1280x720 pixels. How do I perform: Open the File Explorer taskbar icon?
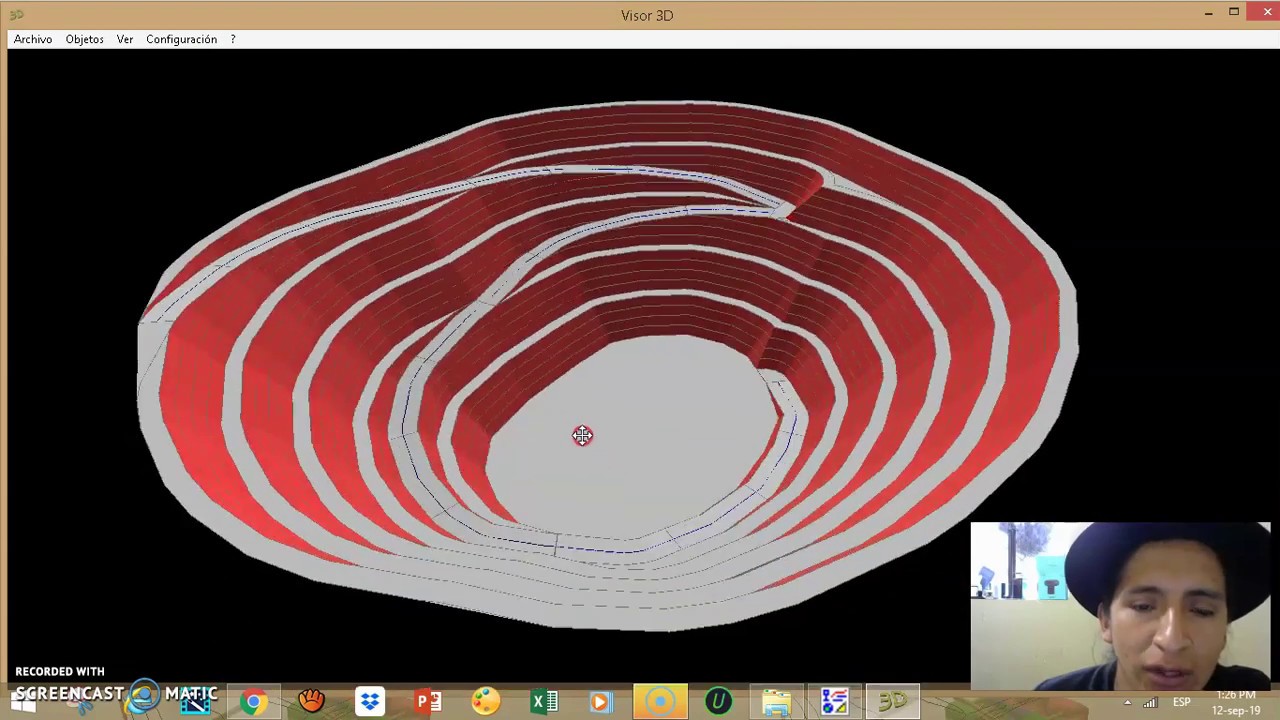tap(776, 702)
